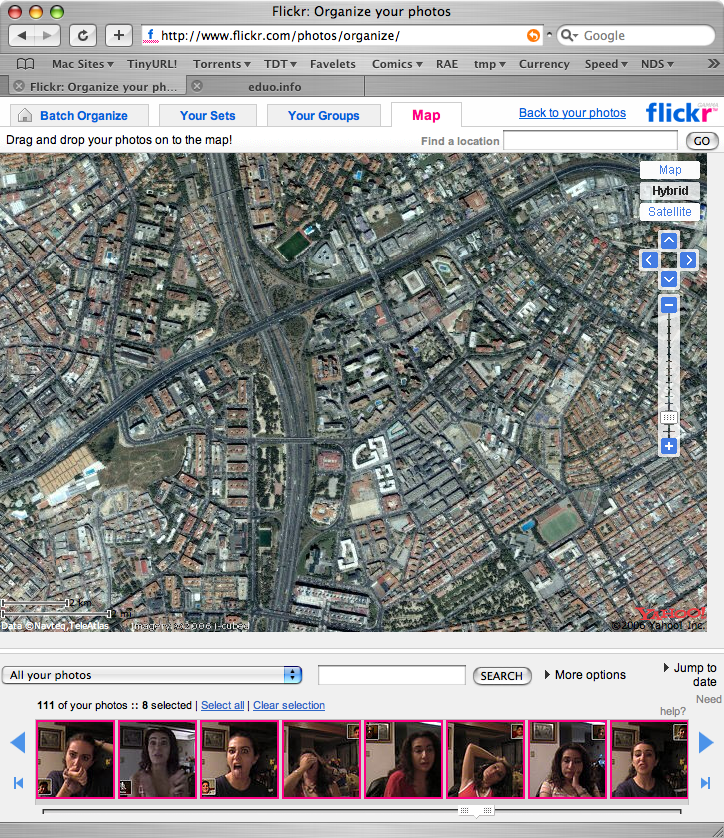
Task: Open the Your Groups tab
Action: (x=323, y=115)
